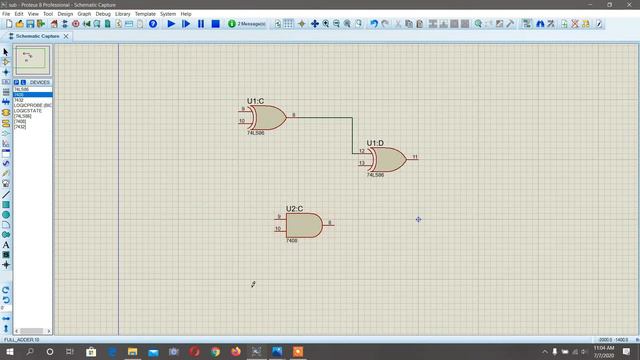
Task: Select the Buses Mode tool
Action: click(x=6, y=102)
